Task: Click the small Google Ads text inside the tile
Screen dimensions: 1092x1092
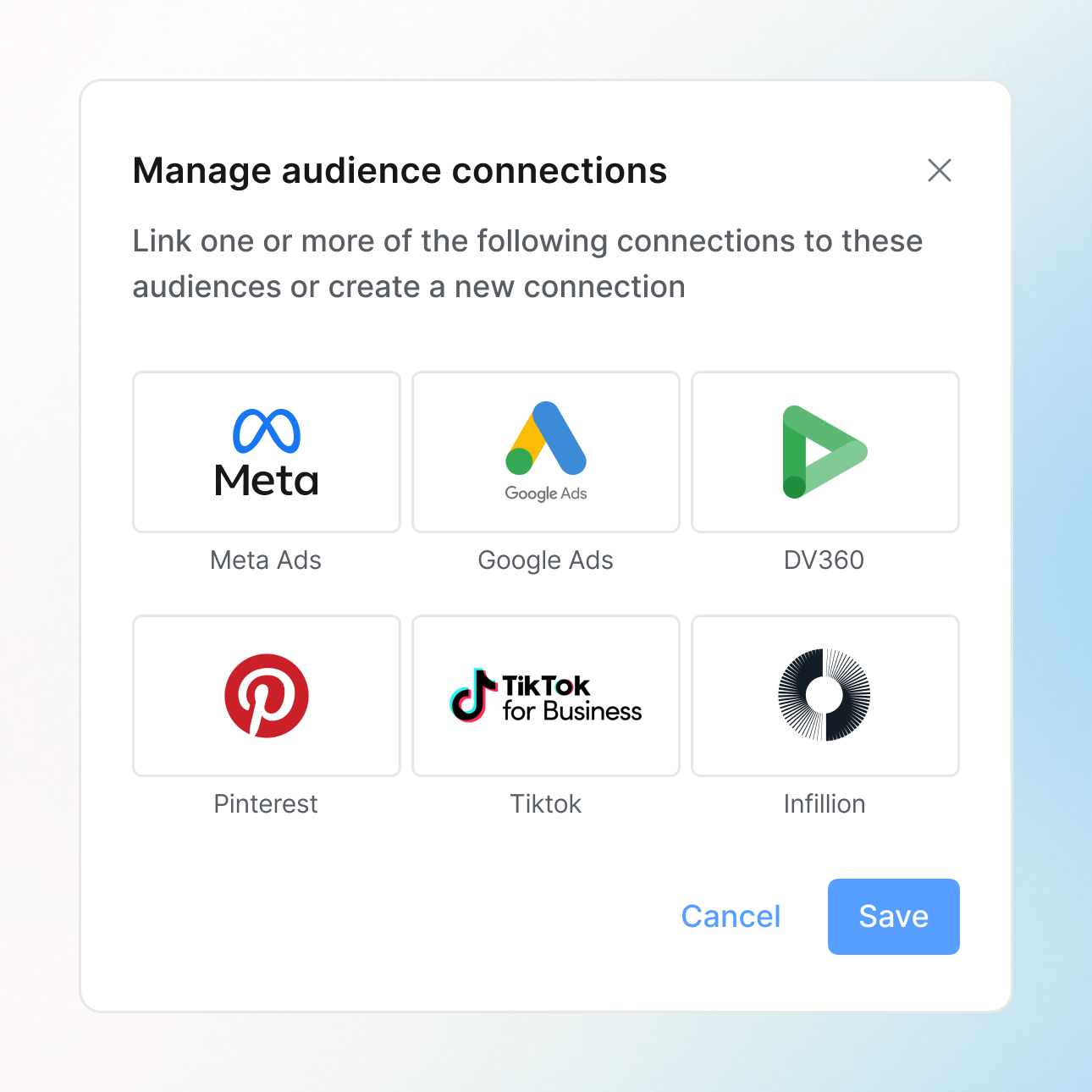Action: pyautogui.click(x=546, y=494)
